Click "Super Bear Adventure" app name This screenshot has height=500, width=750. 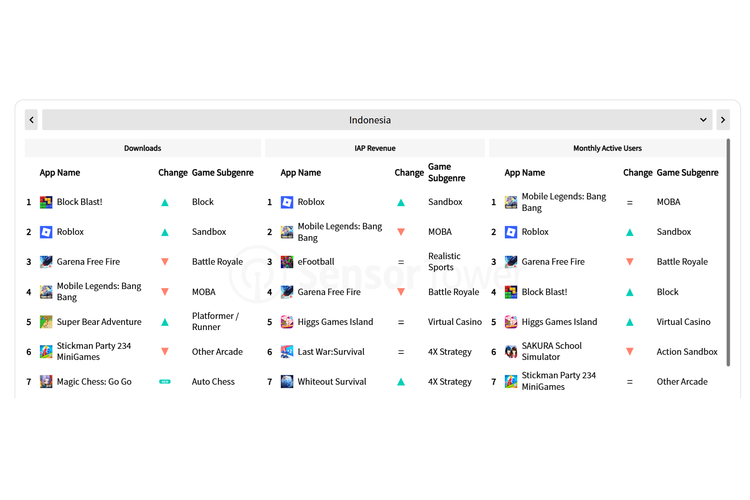click(x=99, y=322)
